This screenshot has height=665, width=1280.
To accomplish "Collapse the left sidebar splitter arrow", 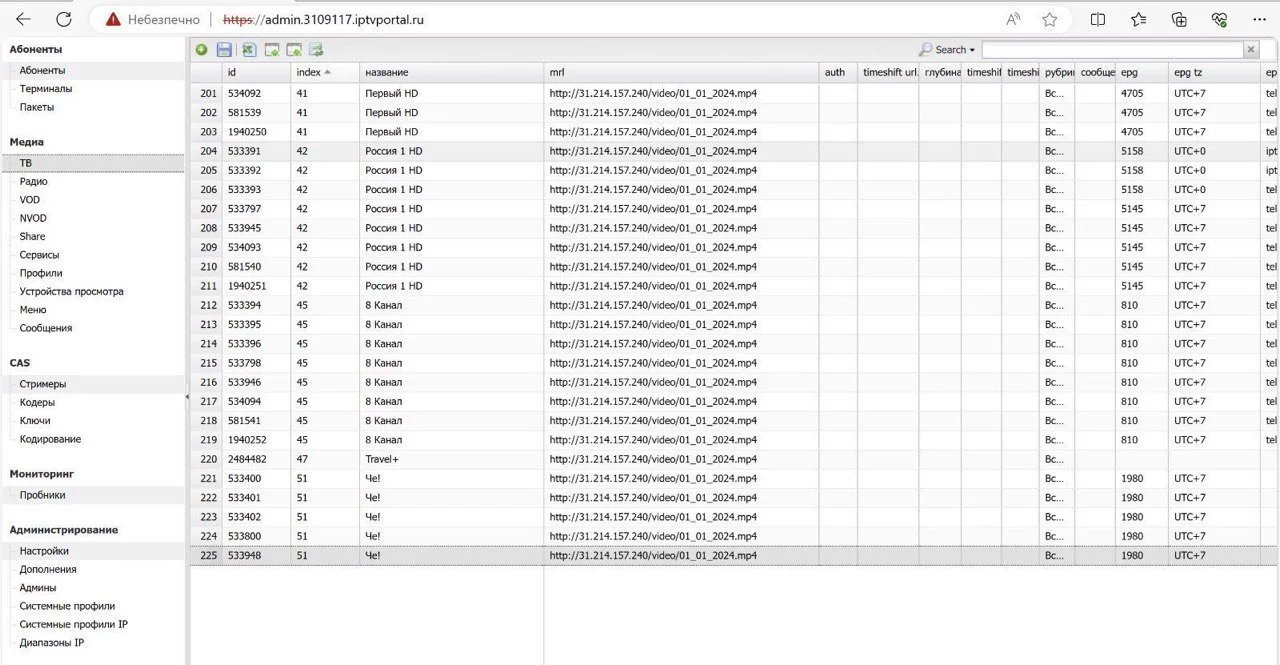I will [x=187, y=397].
